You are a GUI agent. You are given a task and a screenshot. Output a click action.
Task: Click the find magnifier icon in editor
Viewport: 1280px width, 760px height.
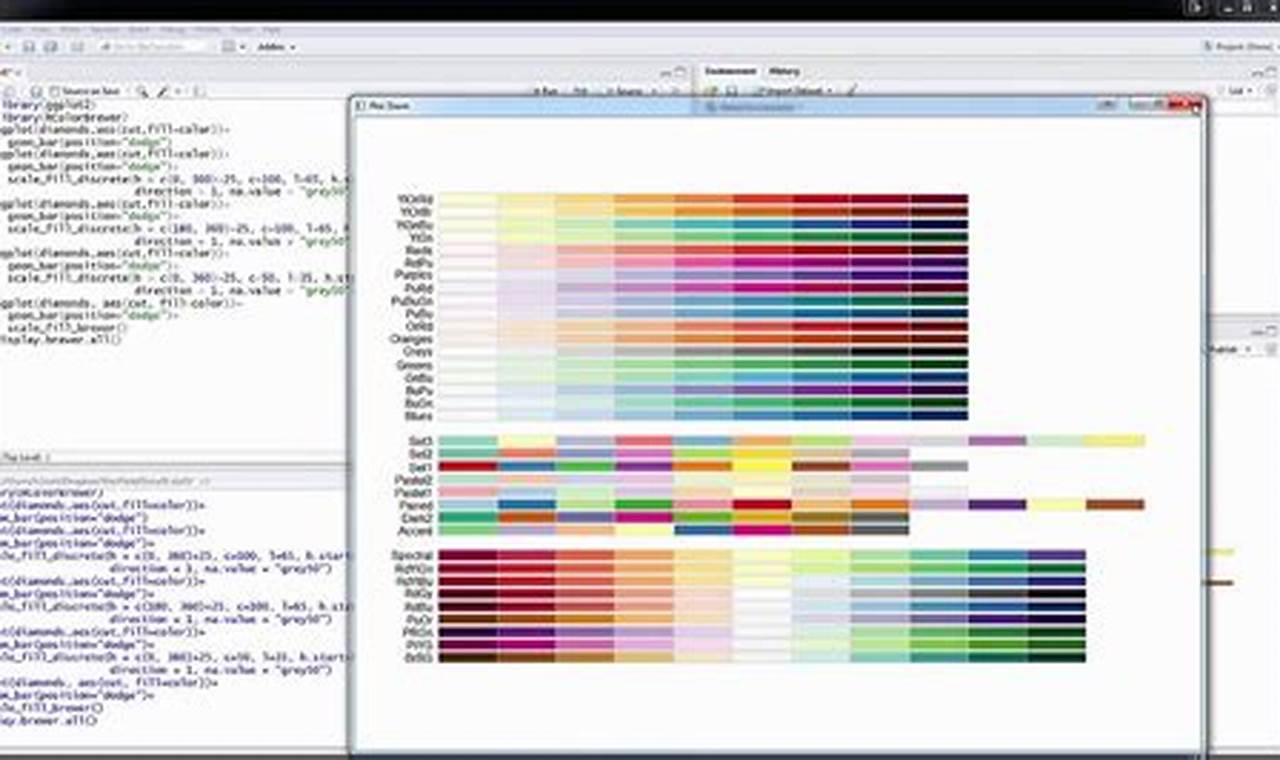(x=142, y=91)
